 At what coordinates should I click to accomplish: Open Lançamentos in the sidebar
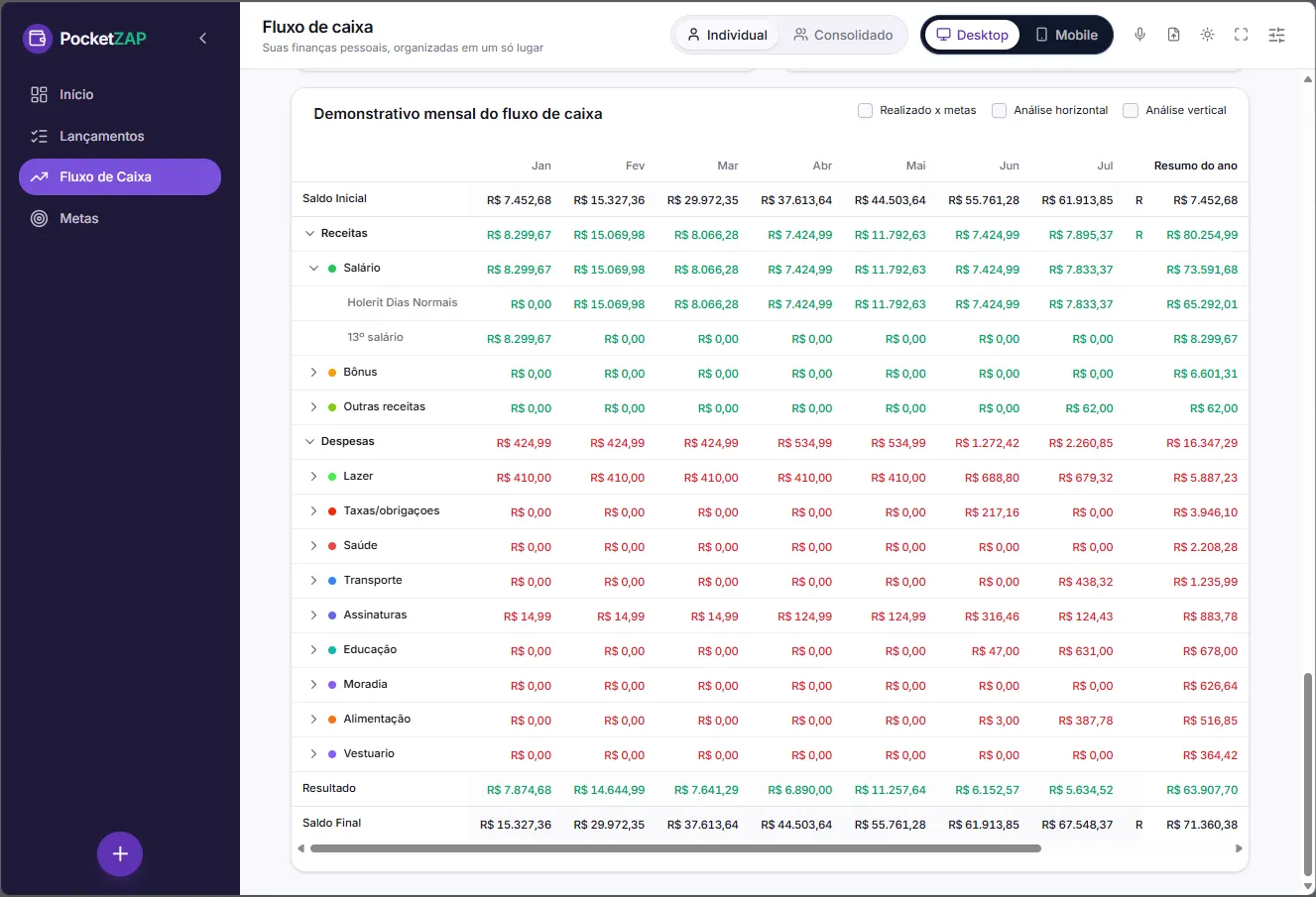[x=120, y=136]
